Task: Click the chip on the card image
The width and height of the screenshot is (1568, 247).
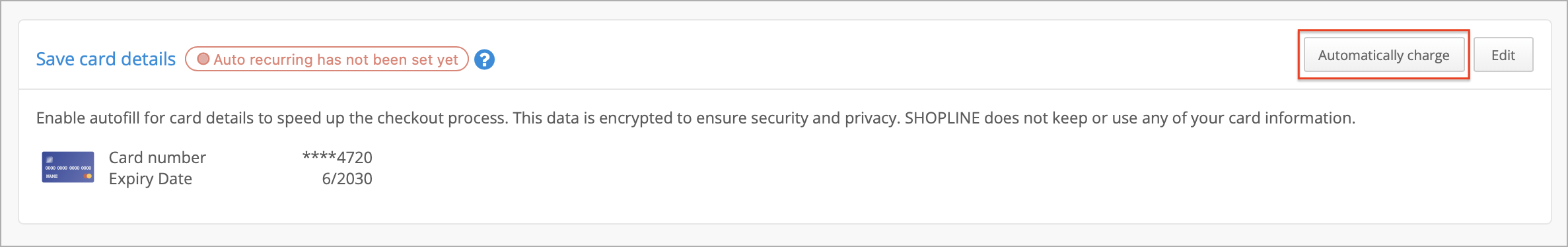Action: click(x=50, y=159)
